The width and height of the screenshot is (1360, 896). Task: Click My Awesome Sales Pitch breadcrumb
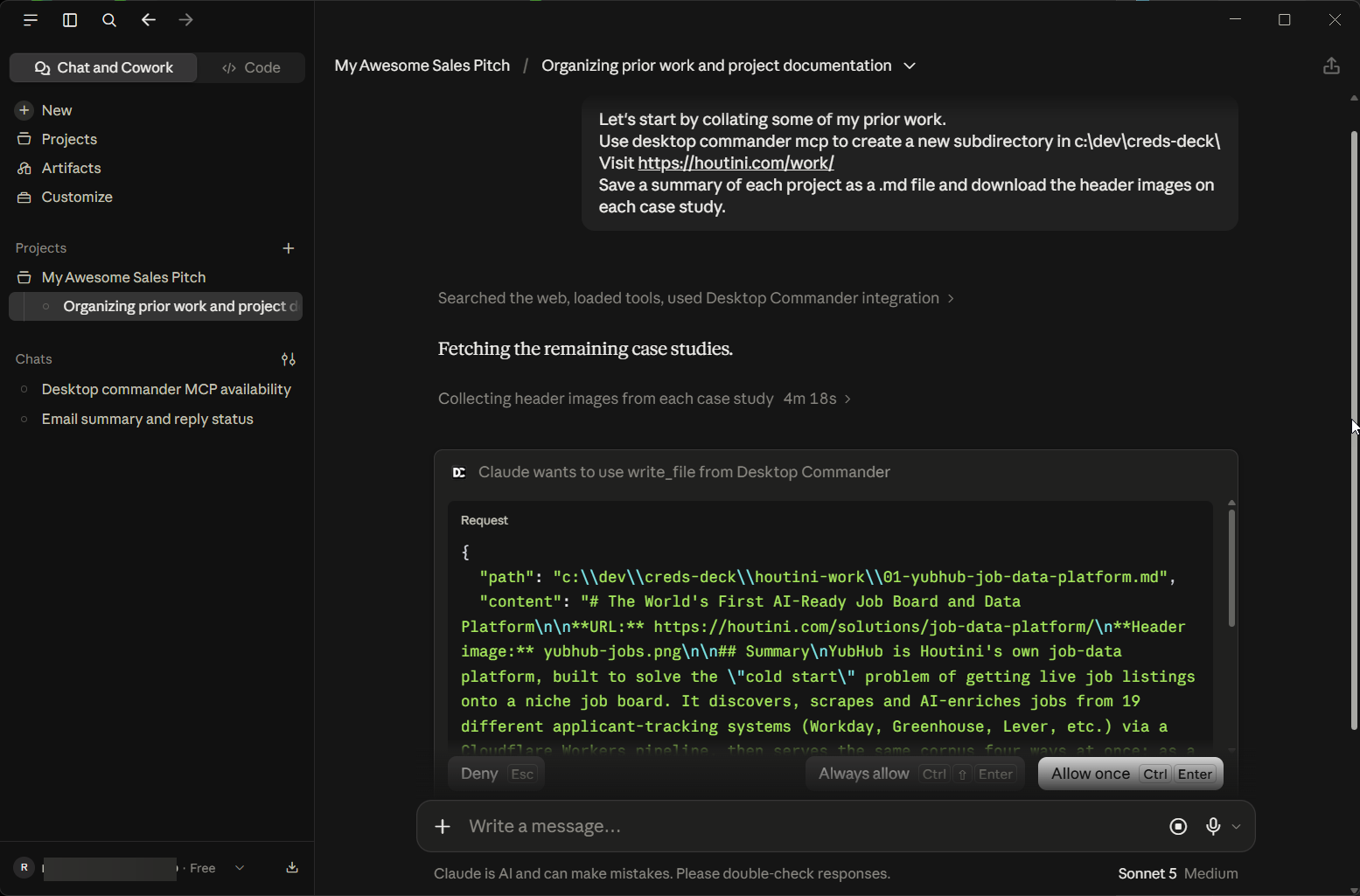[422, 66]
